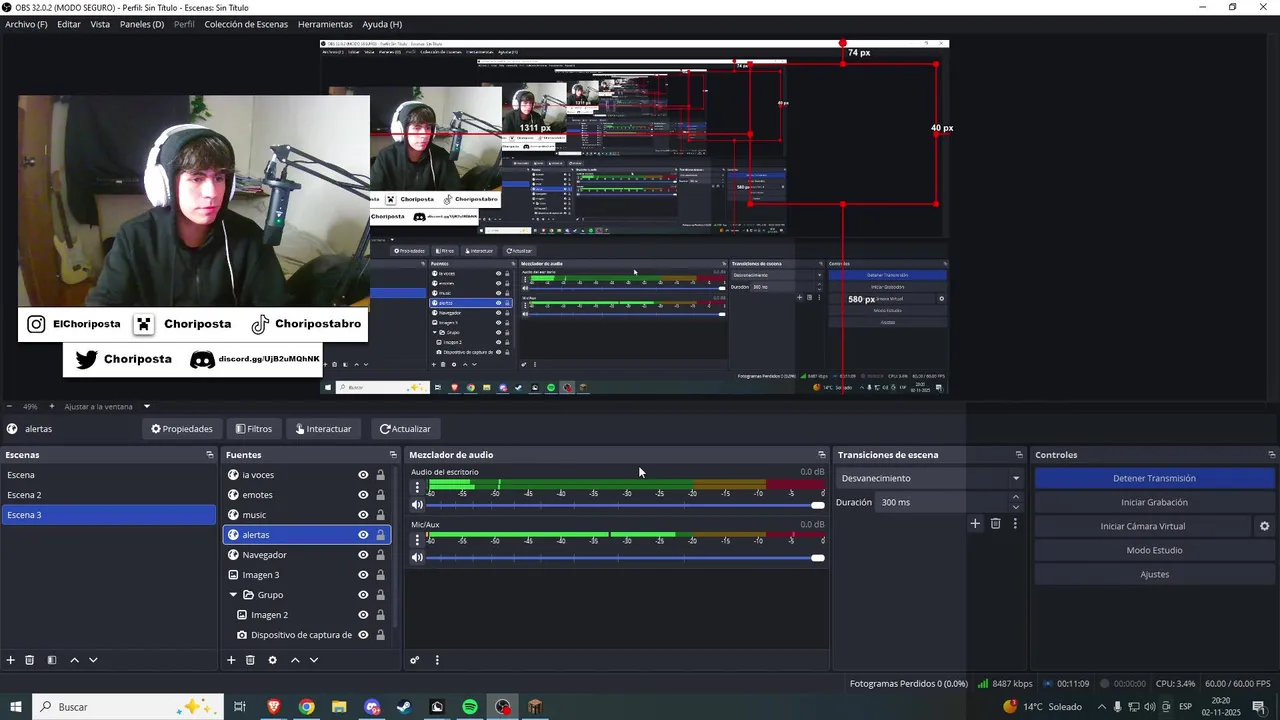The height and width of the screenshot is (720, 1280).
Task: Decrease transition duration with down arrow
Action: 1016,507
